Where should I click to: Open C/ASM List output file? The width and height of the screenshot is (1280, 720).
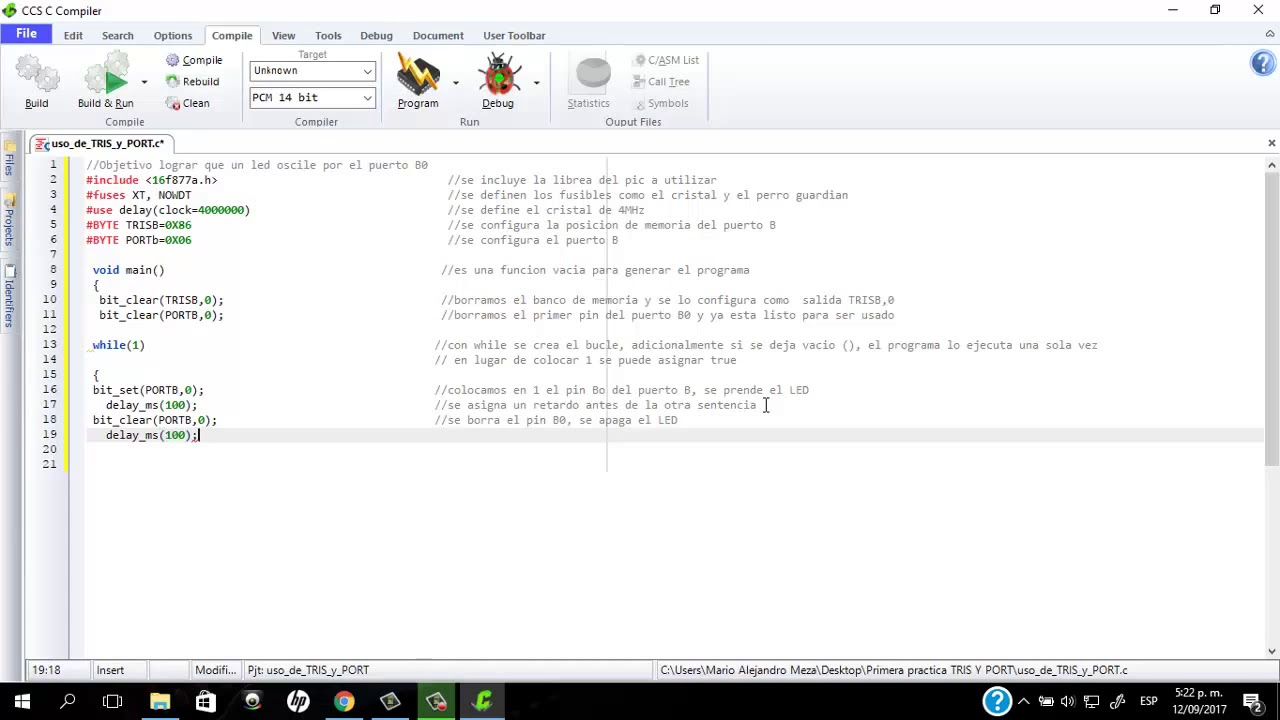coord(666,60)
